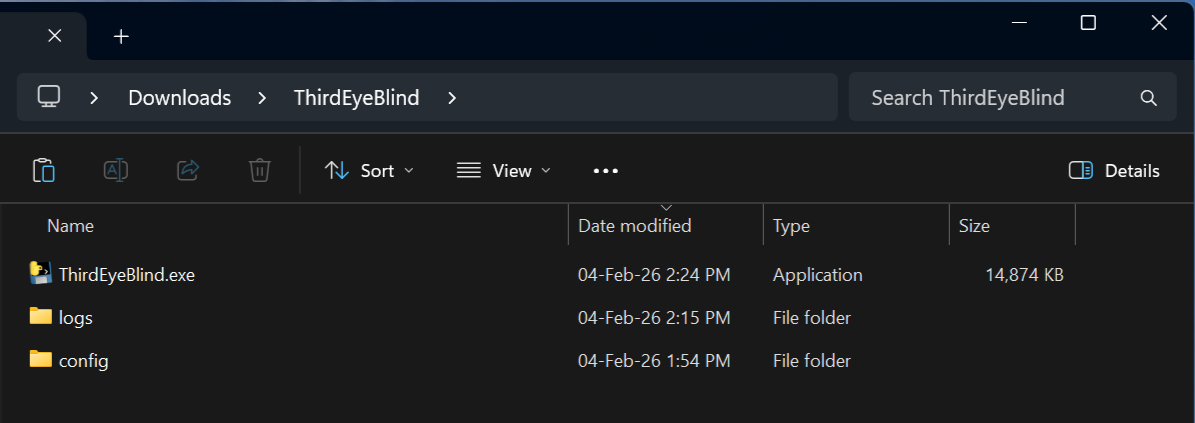Screen dimensions: 1195x423
Task: Click the 04-Feb-26 1:54 PM date cell
Action: pos(654,360)
